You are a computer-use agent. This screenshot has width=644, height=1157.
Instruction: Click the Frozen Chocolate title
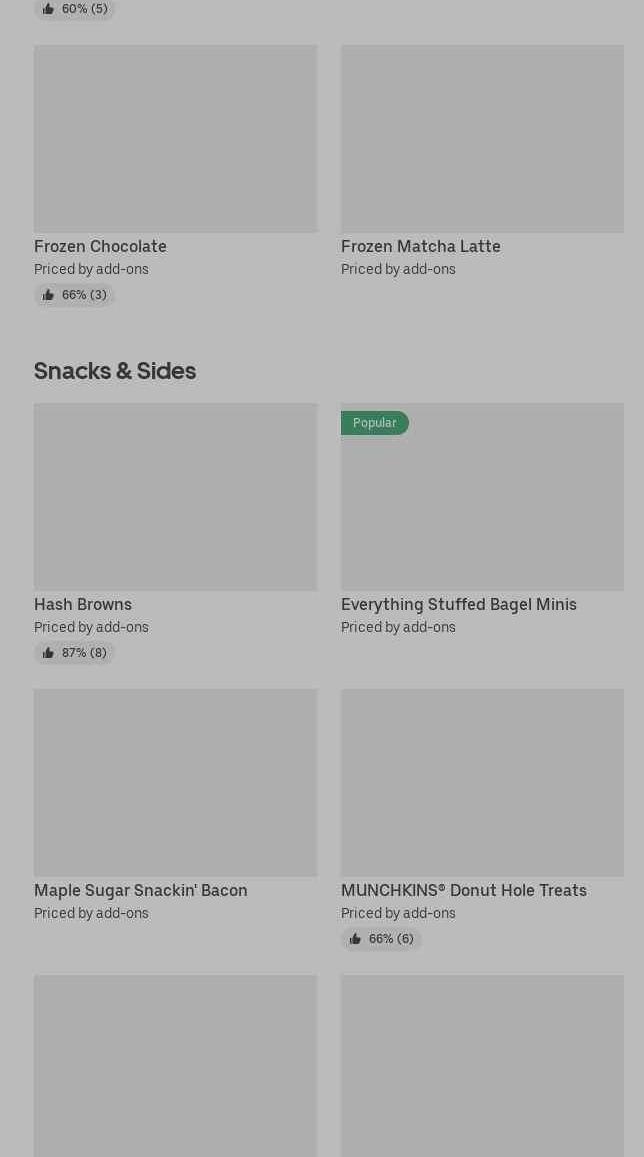100,246
